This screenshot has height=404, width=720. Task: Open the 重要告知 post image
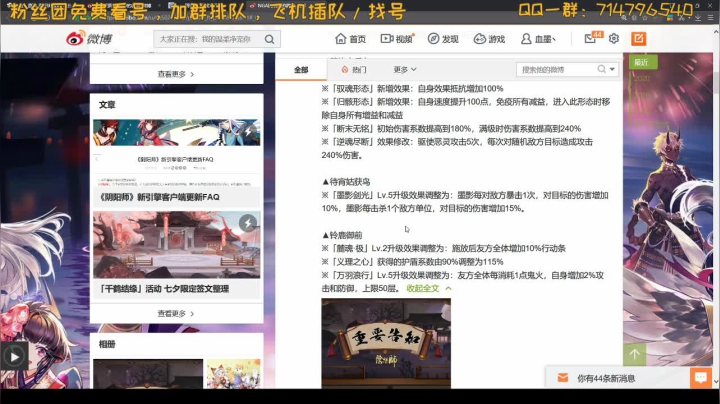coord(386,343)
